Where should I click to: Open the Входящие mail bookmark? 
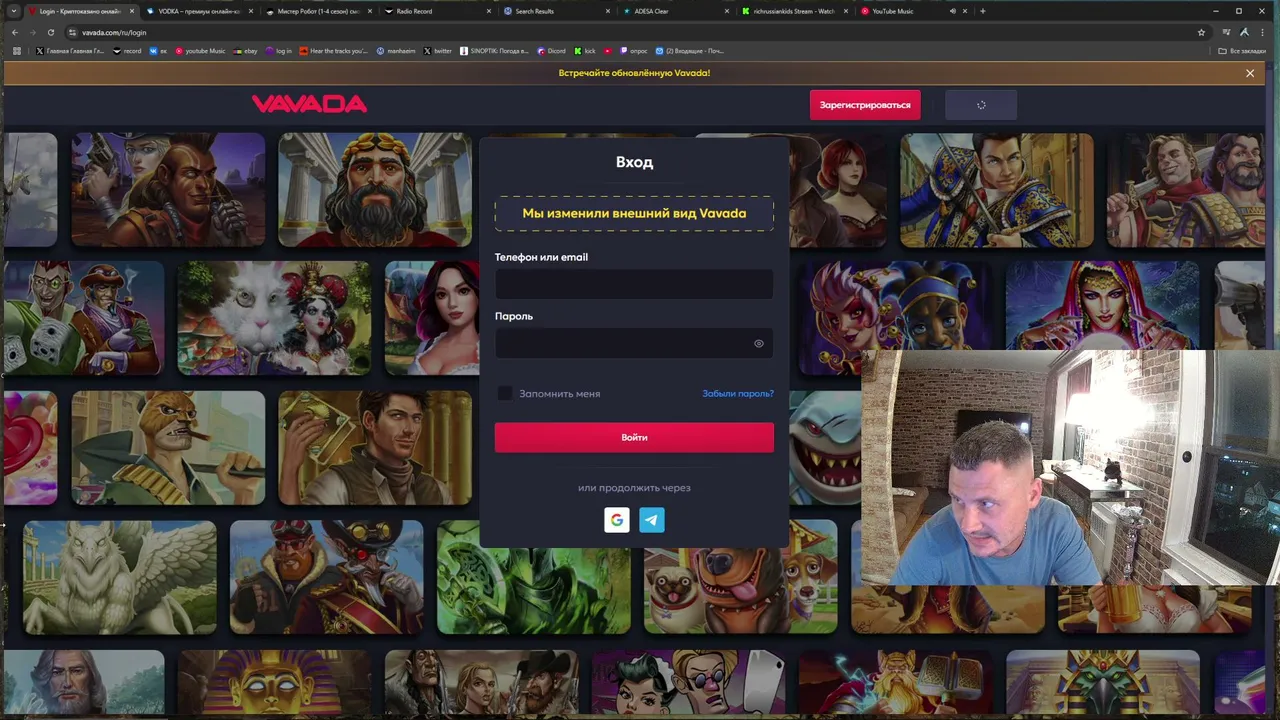[x=690, y=51]
